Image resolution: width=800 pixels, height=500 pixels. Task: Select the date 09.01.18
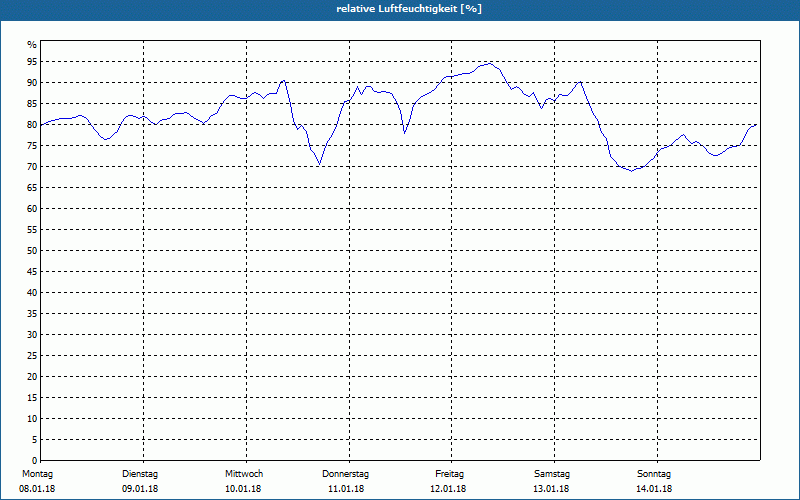click(x=140, y=489)
